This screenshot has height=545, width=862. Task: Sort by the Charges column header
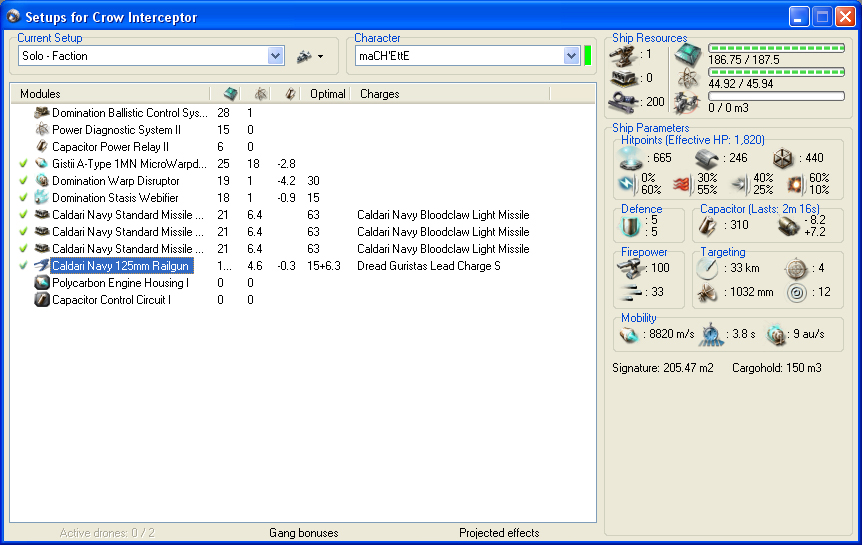(x=379, y=94)
